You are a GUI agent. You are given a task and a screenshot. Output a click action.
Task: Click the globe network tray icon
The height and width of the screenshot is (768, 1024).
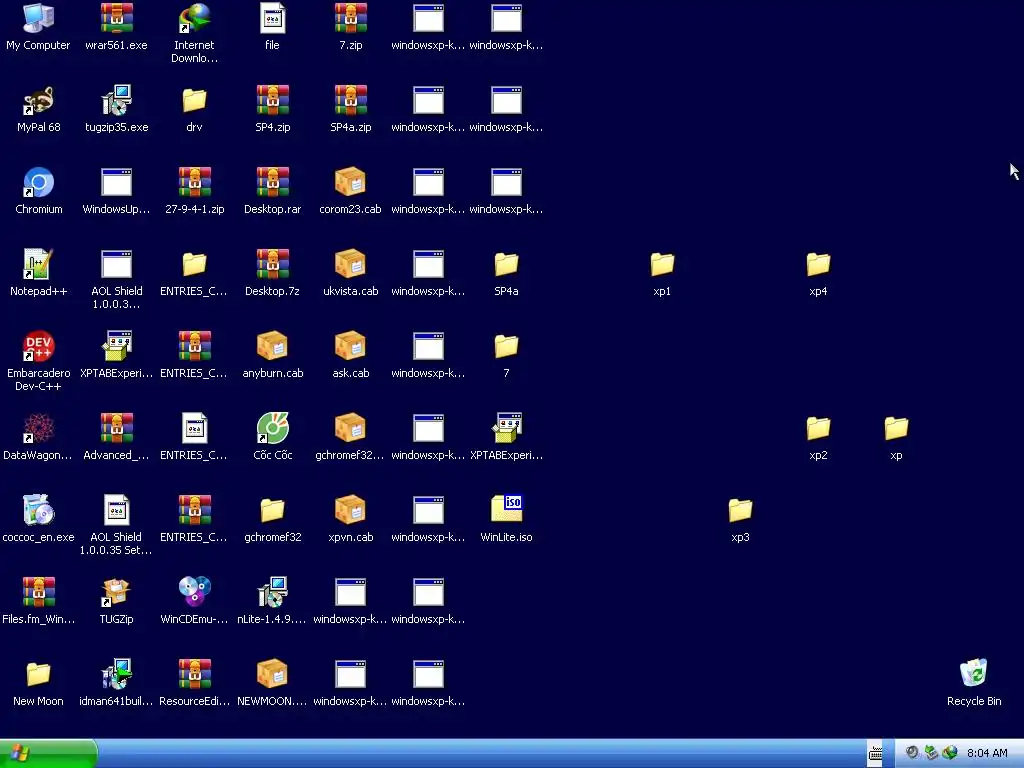tap(950, 753)
